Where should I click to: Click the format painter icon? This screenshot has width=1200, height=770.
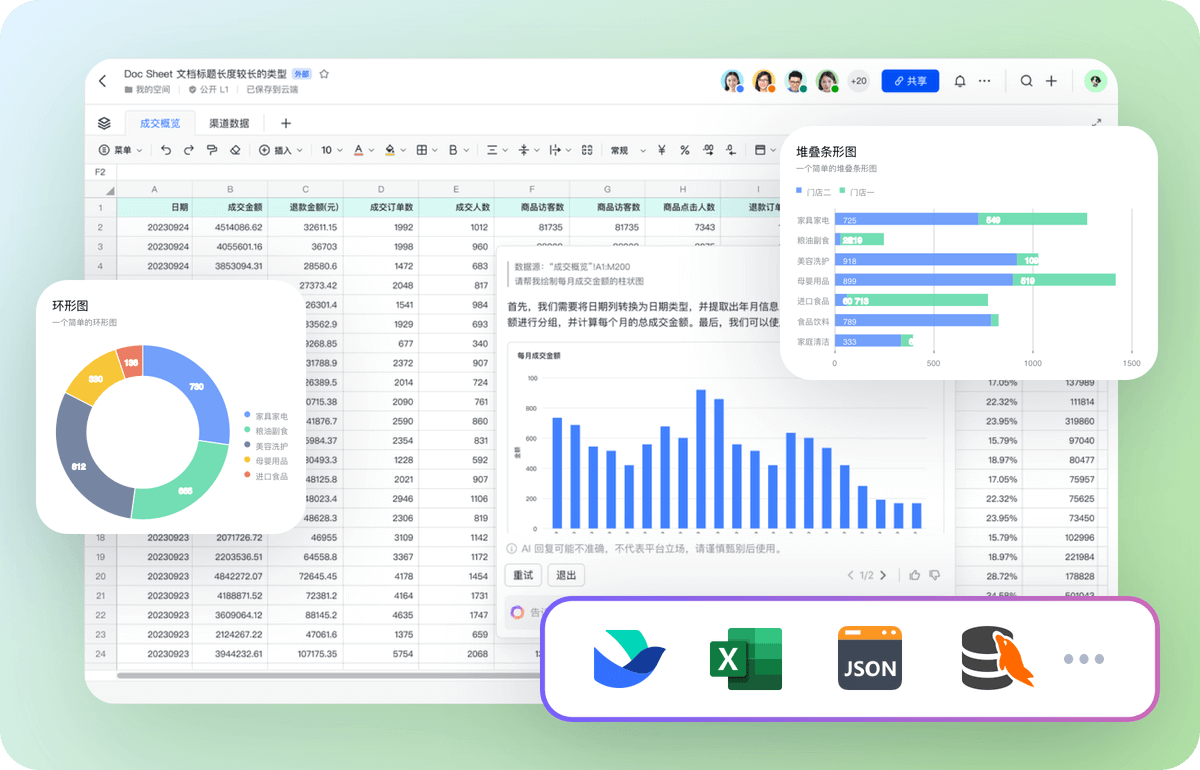(x=211, y=150)
